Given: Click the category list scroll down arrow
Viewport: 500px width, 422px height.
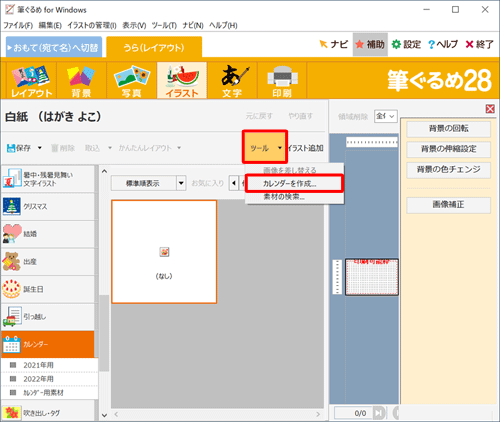Looking at the screenshot, I should click(104, 415).
